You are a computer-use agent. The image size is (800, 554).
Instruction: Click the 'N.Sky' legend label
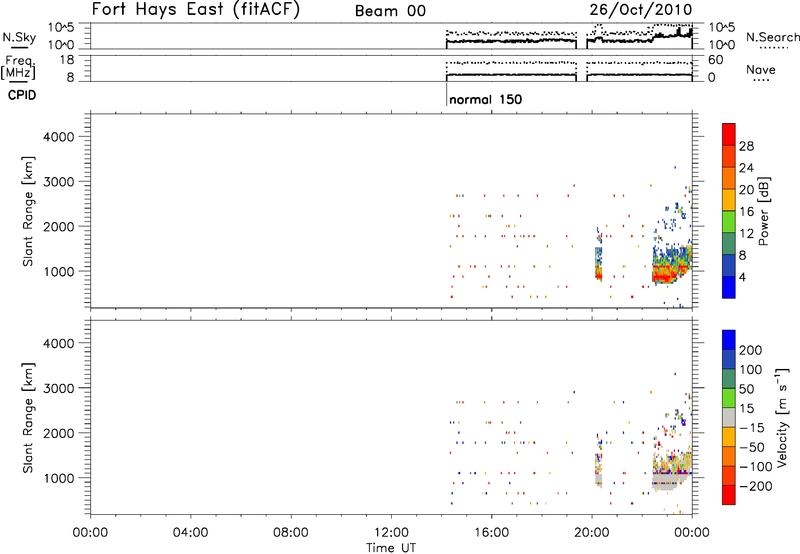pyautogui.click(x=19, y=37)
